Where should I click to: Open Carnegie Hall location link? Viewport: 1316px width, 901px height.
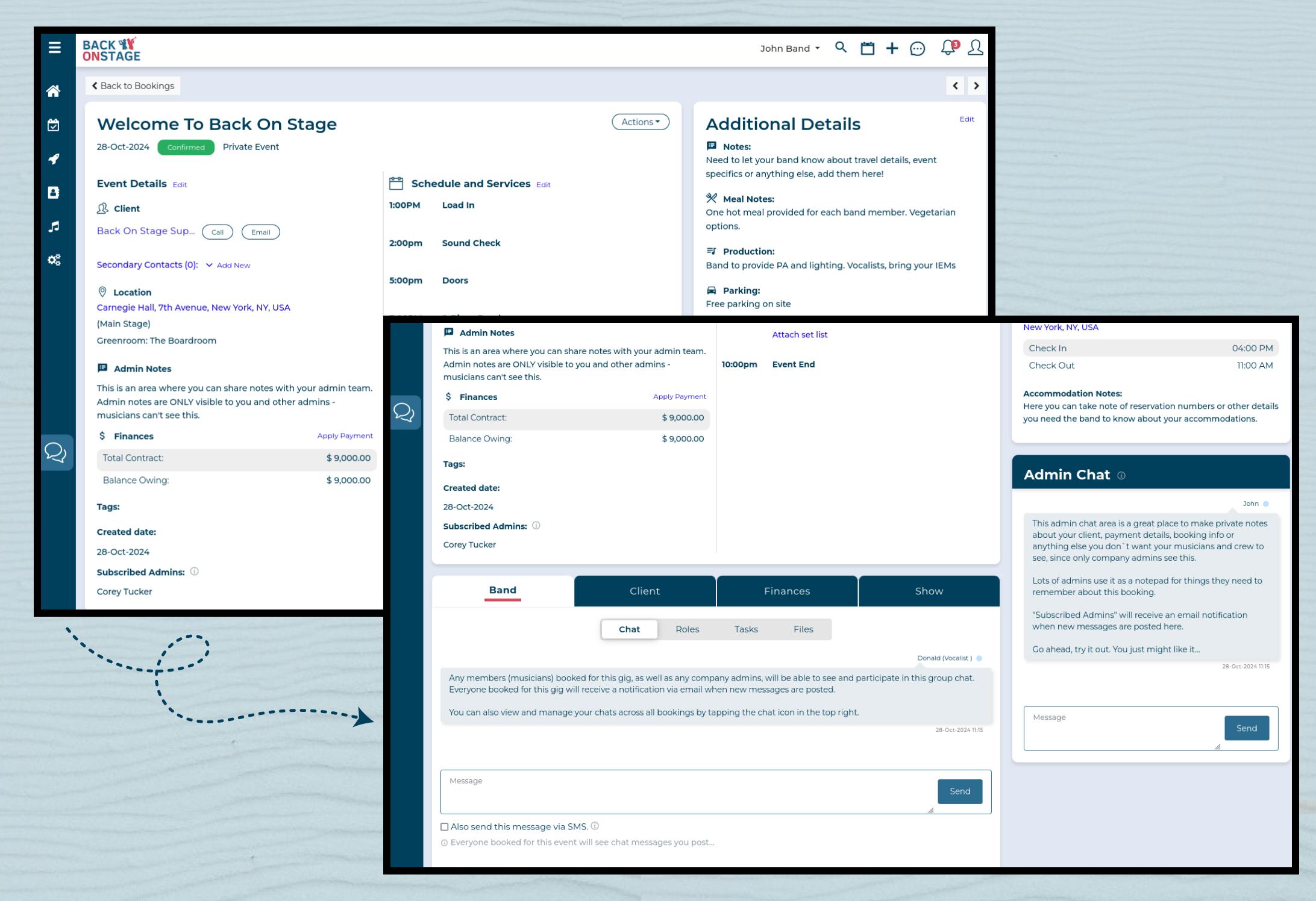[193, 307]
